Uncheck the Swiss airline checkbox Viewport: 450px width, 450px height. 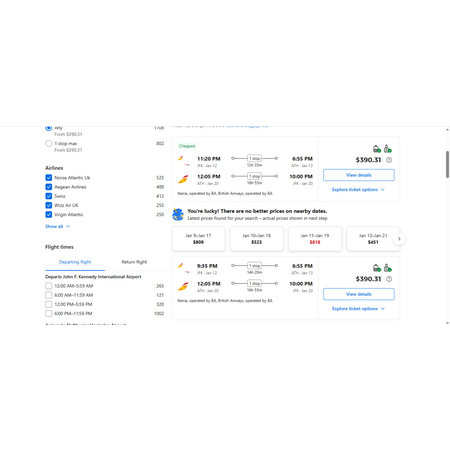pos(49,196)
